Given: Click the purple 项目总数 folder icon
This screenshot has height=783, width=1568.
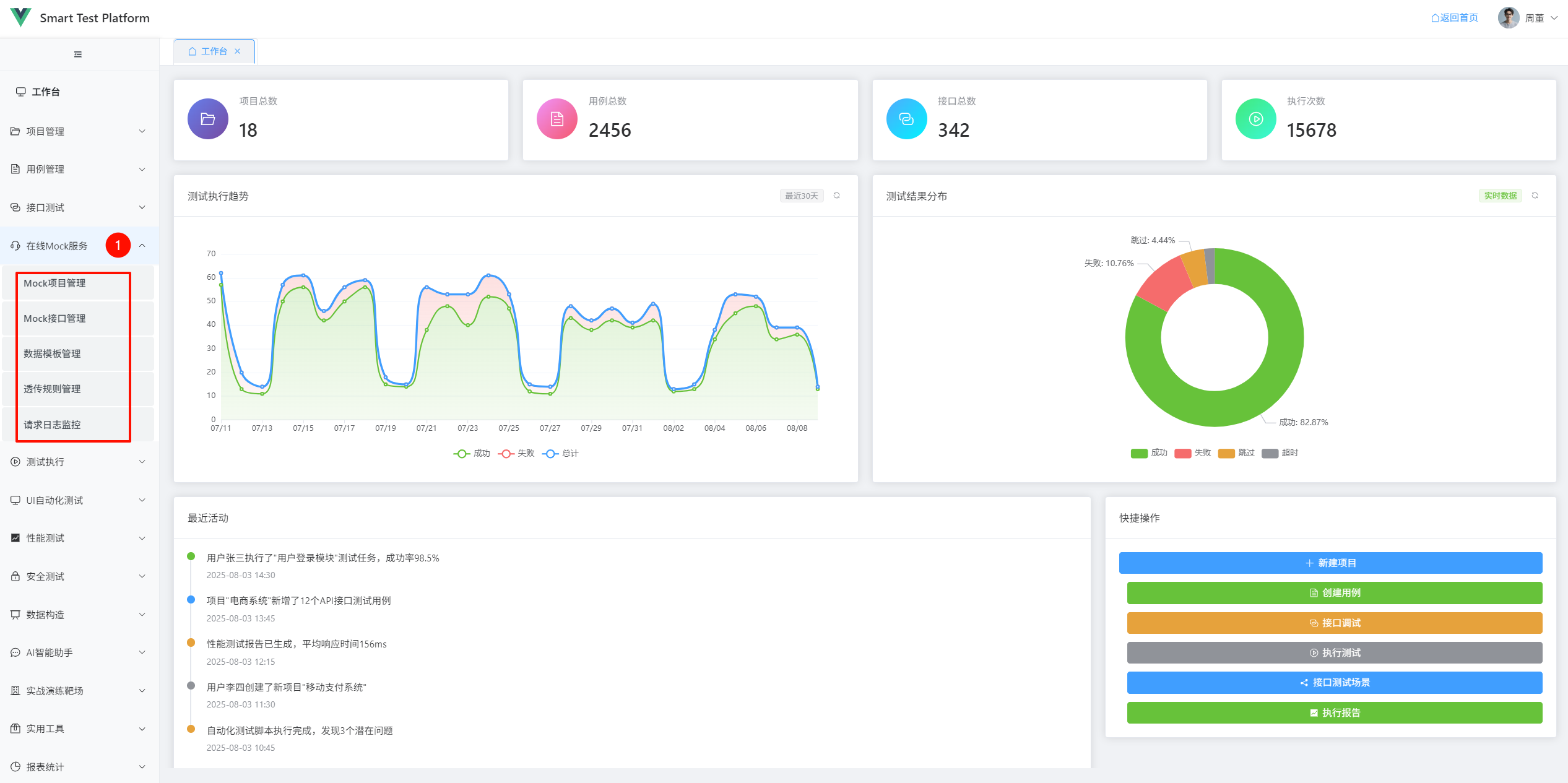Looking at the screenshot, I should (x=208, y=119).
